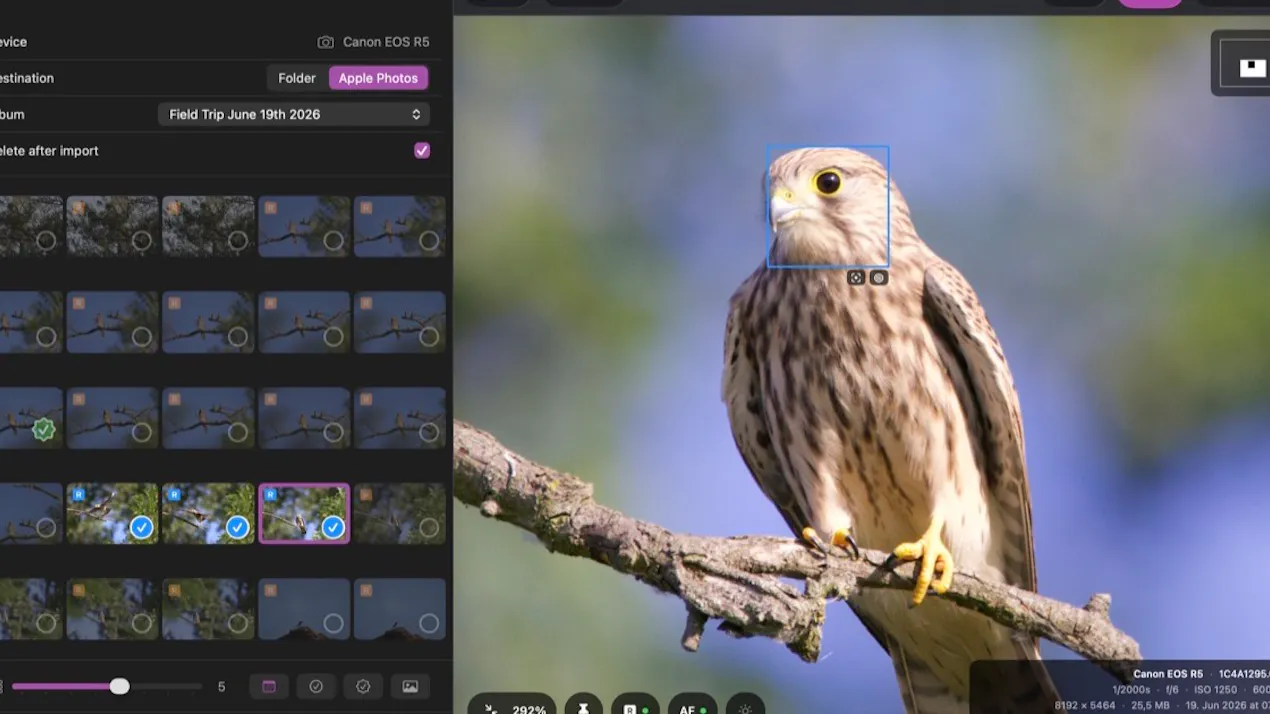Click the focus-point icon under the blue face box
Image resolution: width=1270 pixels, height=714 pixels.
pos(856,278)
